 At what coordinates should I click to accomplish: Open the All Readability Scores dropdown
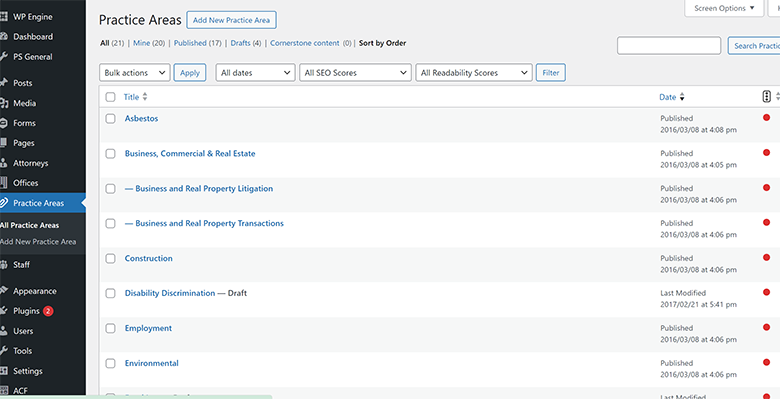(474, 73)
